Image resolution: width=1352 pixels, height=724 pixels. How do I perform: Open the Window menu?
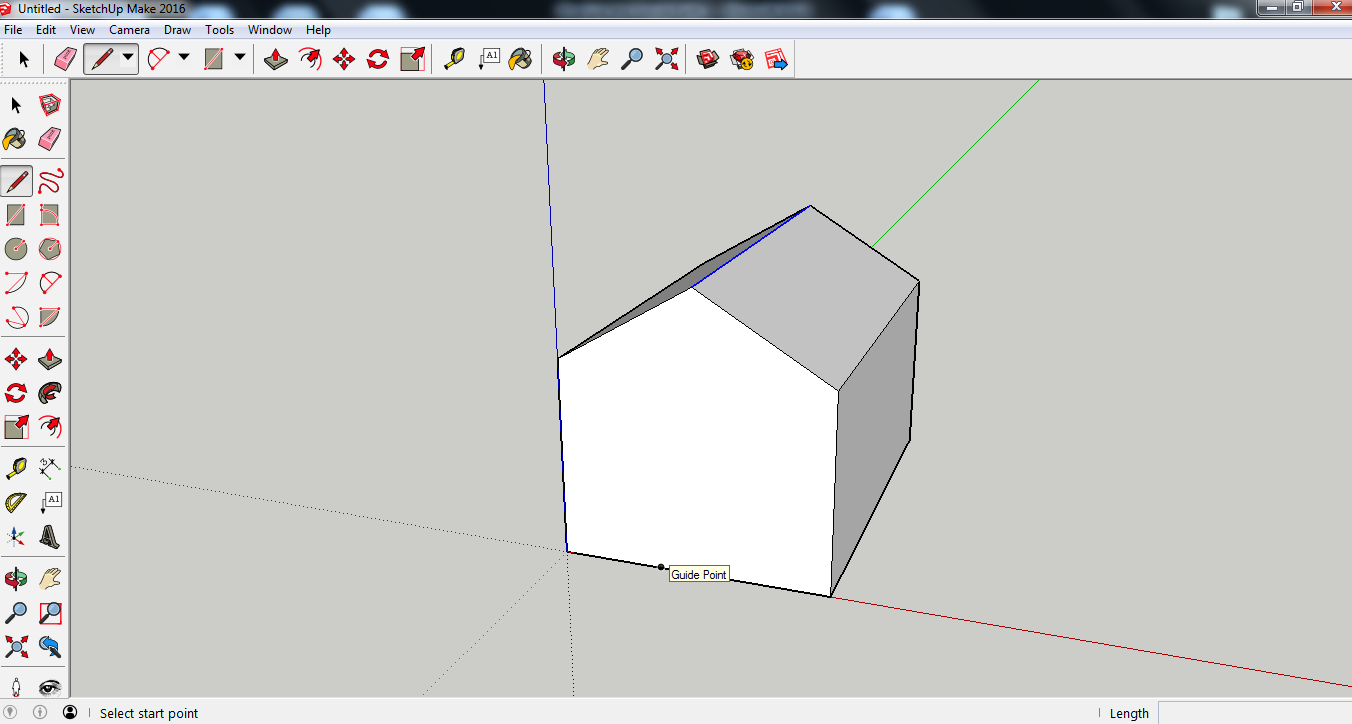point(270,30)
